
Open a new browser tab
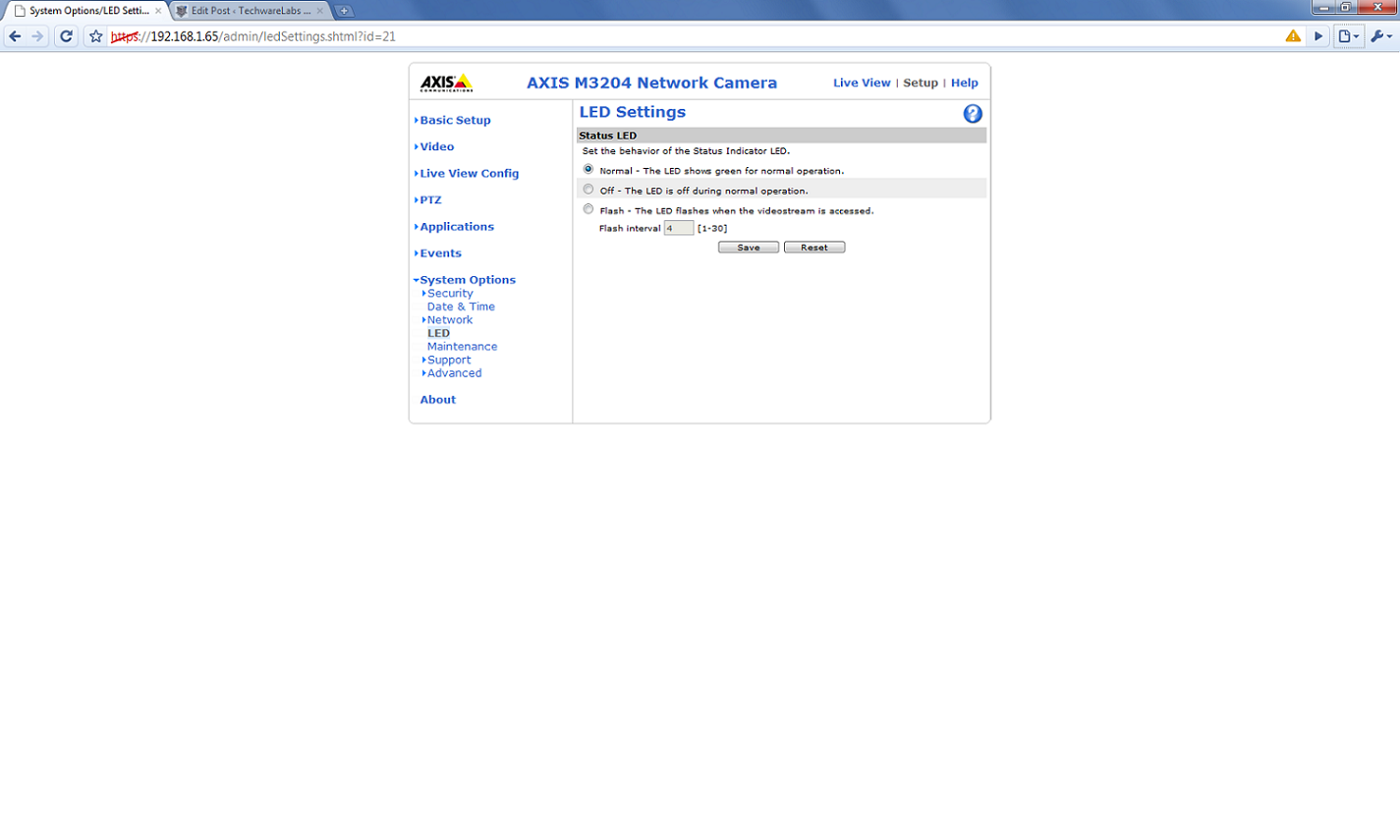coord(342,10)
